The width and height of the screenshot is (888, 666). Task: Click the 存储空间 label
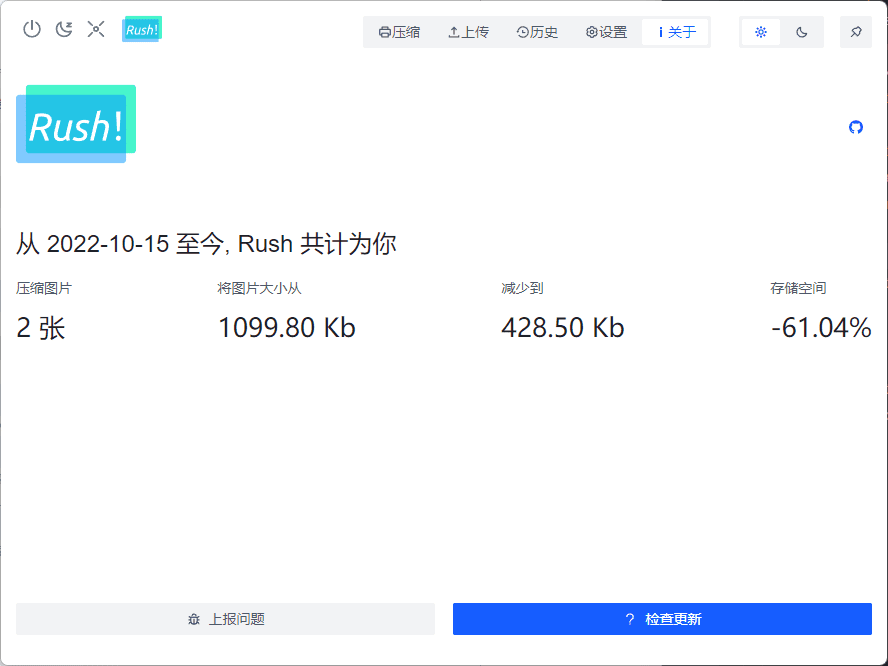(x=798, y=288)
